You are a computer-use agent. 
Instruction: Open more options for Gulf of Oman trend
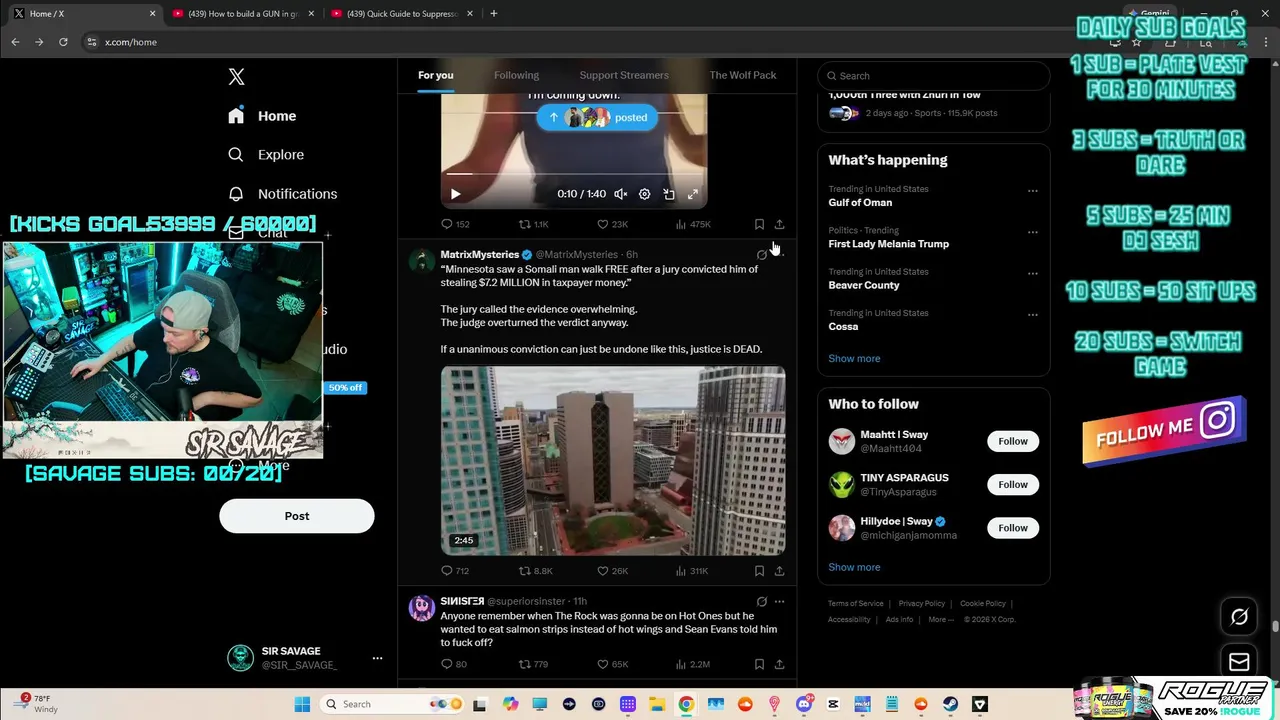coord(1033,191)
